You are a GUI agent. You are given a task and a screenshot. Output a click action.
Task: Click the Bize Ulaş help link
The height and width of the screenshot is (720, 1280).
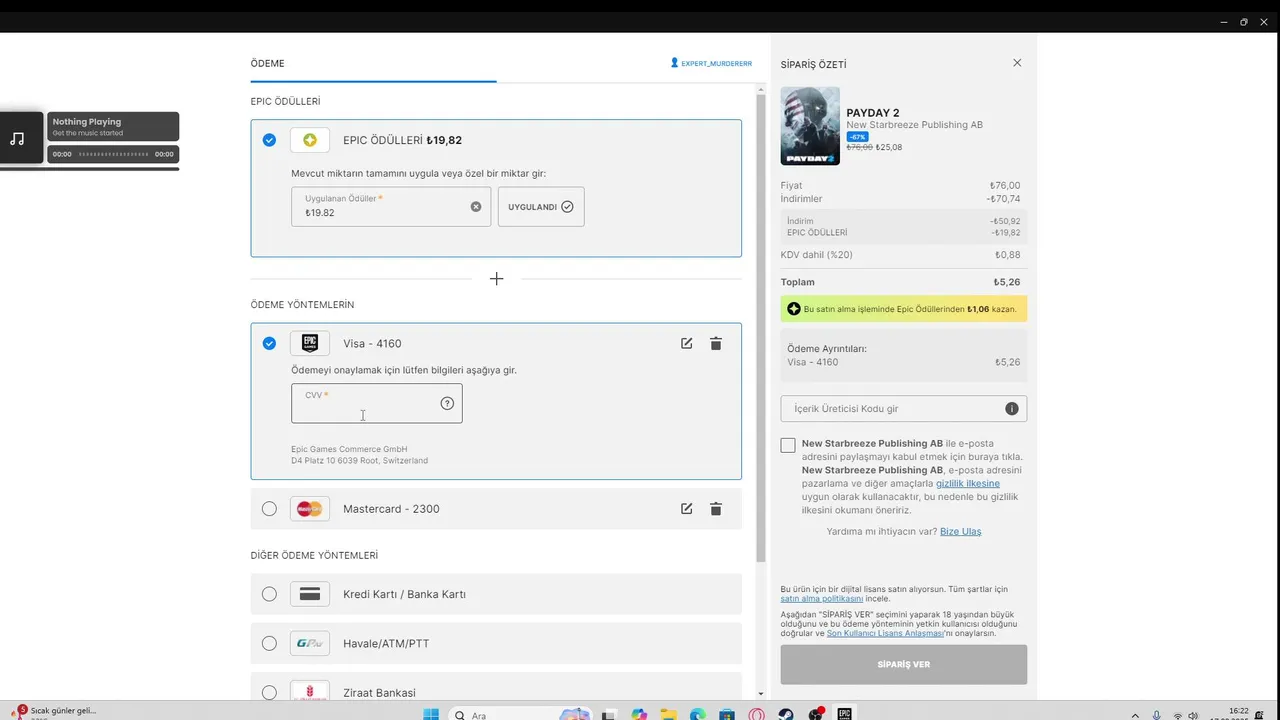point(960,531)
